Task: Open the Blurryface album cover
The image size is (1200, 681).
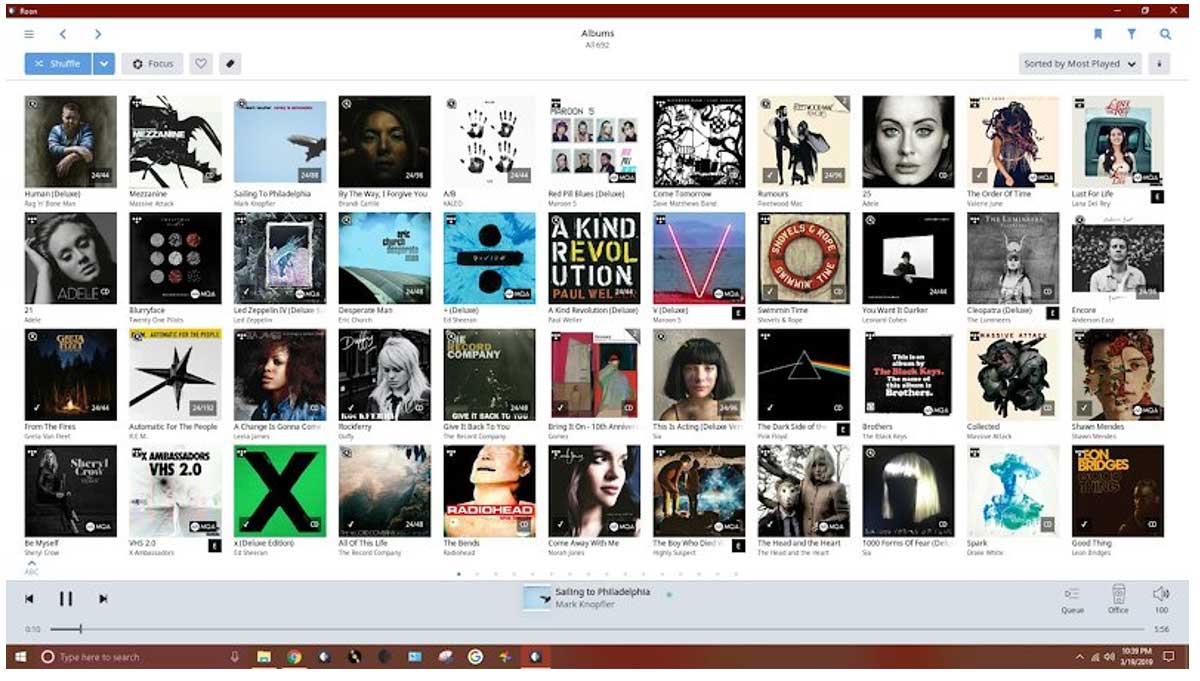Action: click(175, 258)
